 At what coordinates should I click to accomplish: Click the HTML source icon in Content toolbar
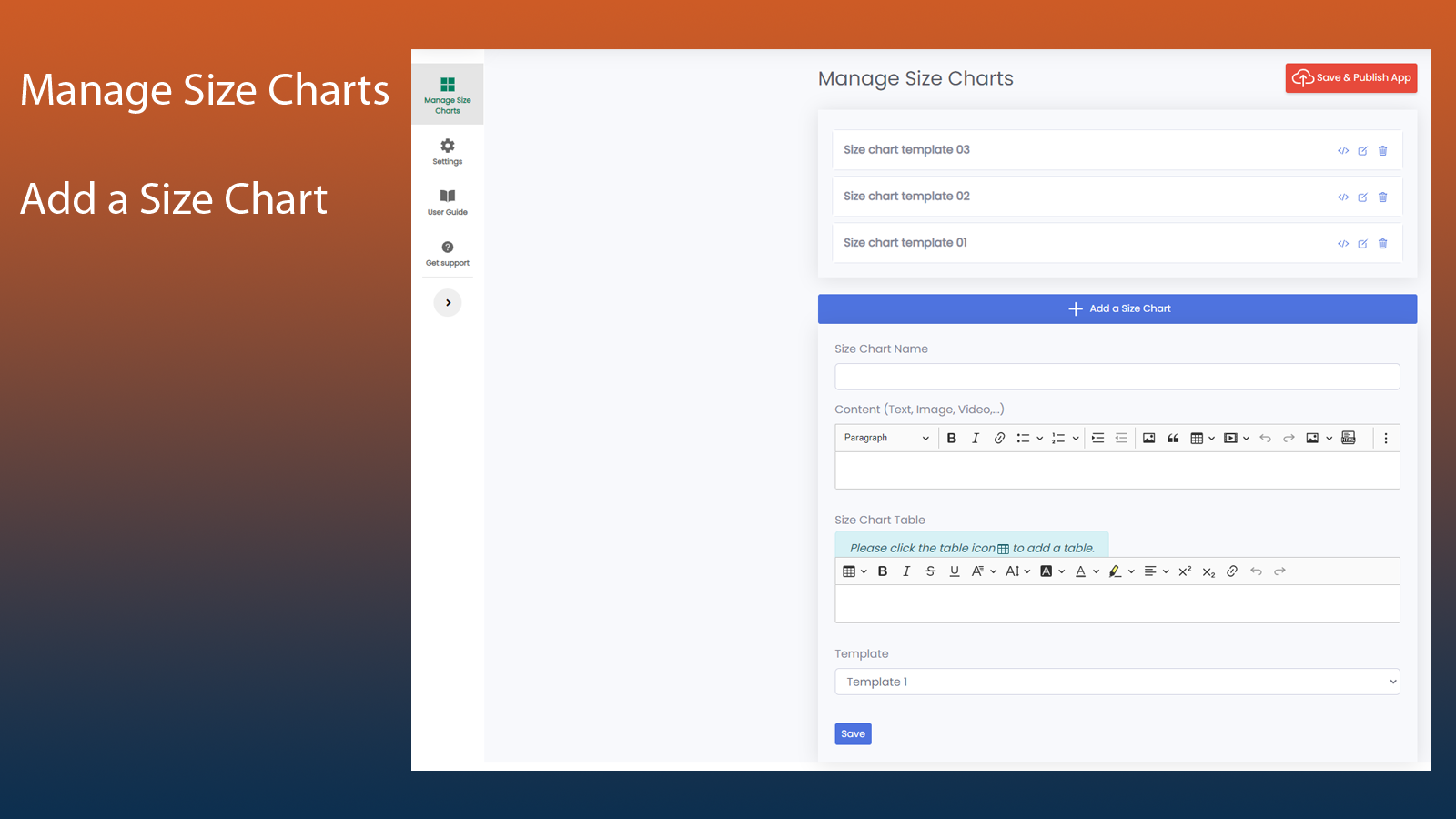tap(1349, 439)
